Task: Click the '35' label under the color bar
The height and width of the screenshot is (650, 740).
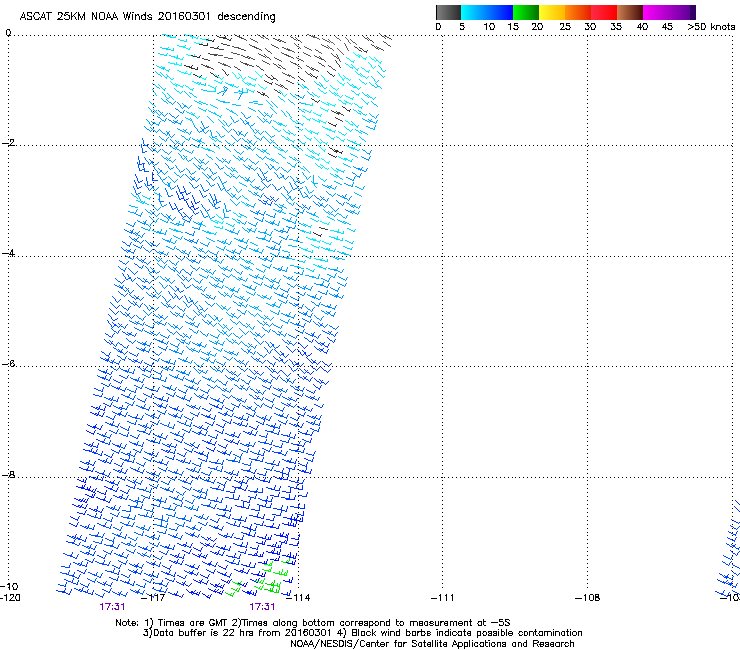Action: 616,27
